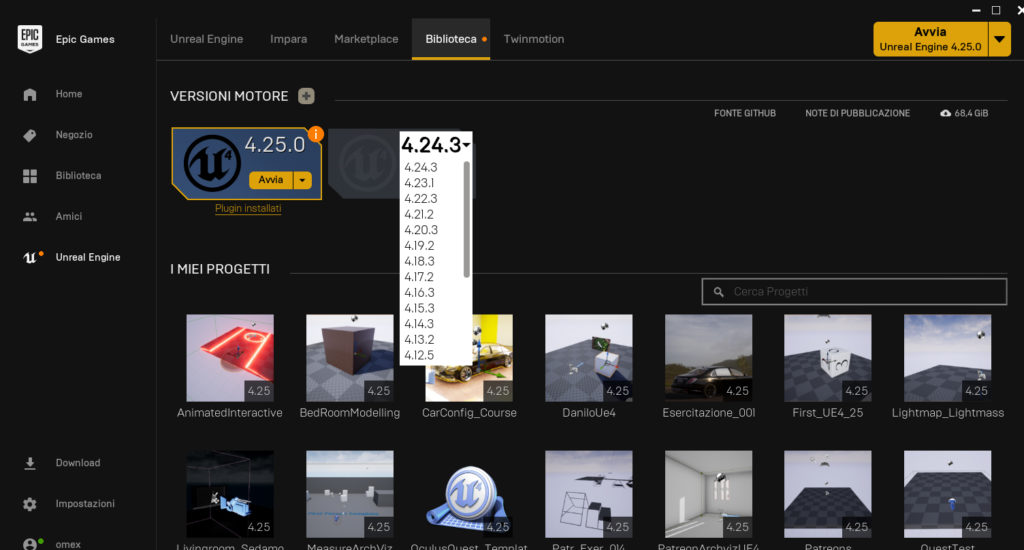The height and width of the screenshot is (550, 1024).
Task: Switch to Marketplace tab
Action: coord(366,39)
